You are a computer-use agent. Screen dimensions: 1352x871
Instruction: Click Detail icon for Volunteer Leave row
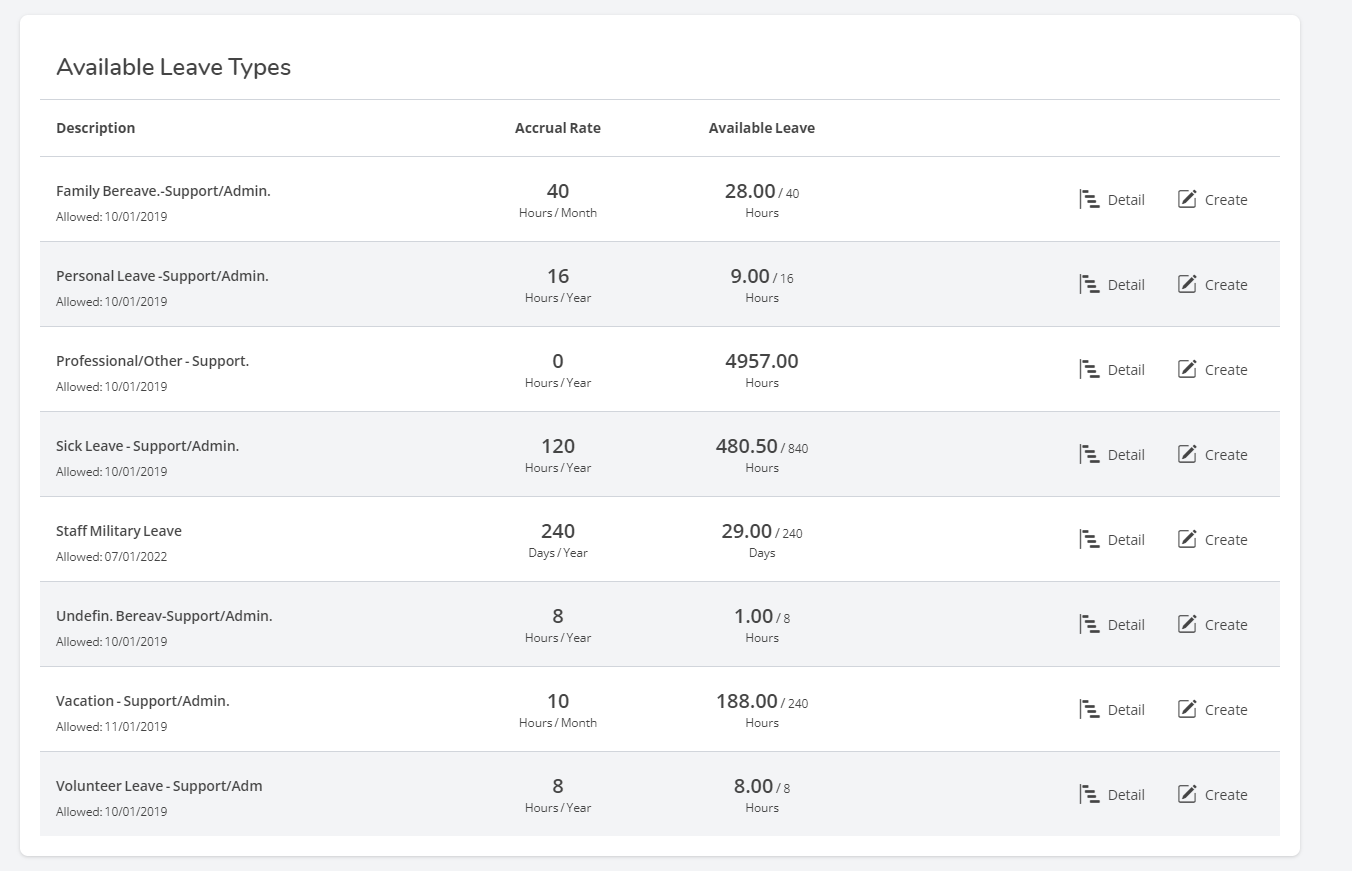pos(1089,794)
